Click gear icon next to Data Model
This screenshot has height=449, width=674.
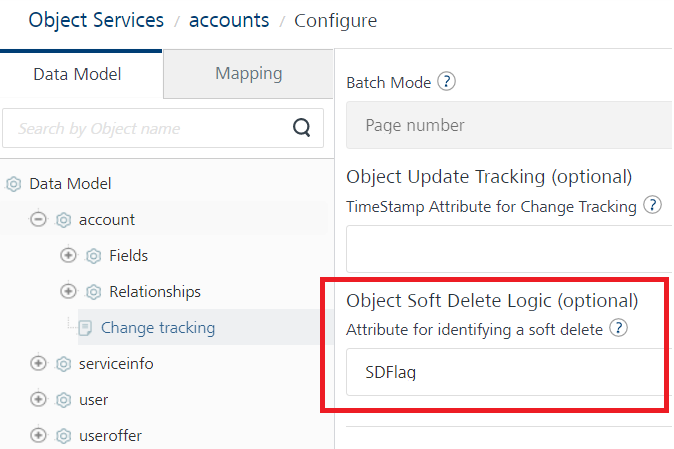pos(14,184)
